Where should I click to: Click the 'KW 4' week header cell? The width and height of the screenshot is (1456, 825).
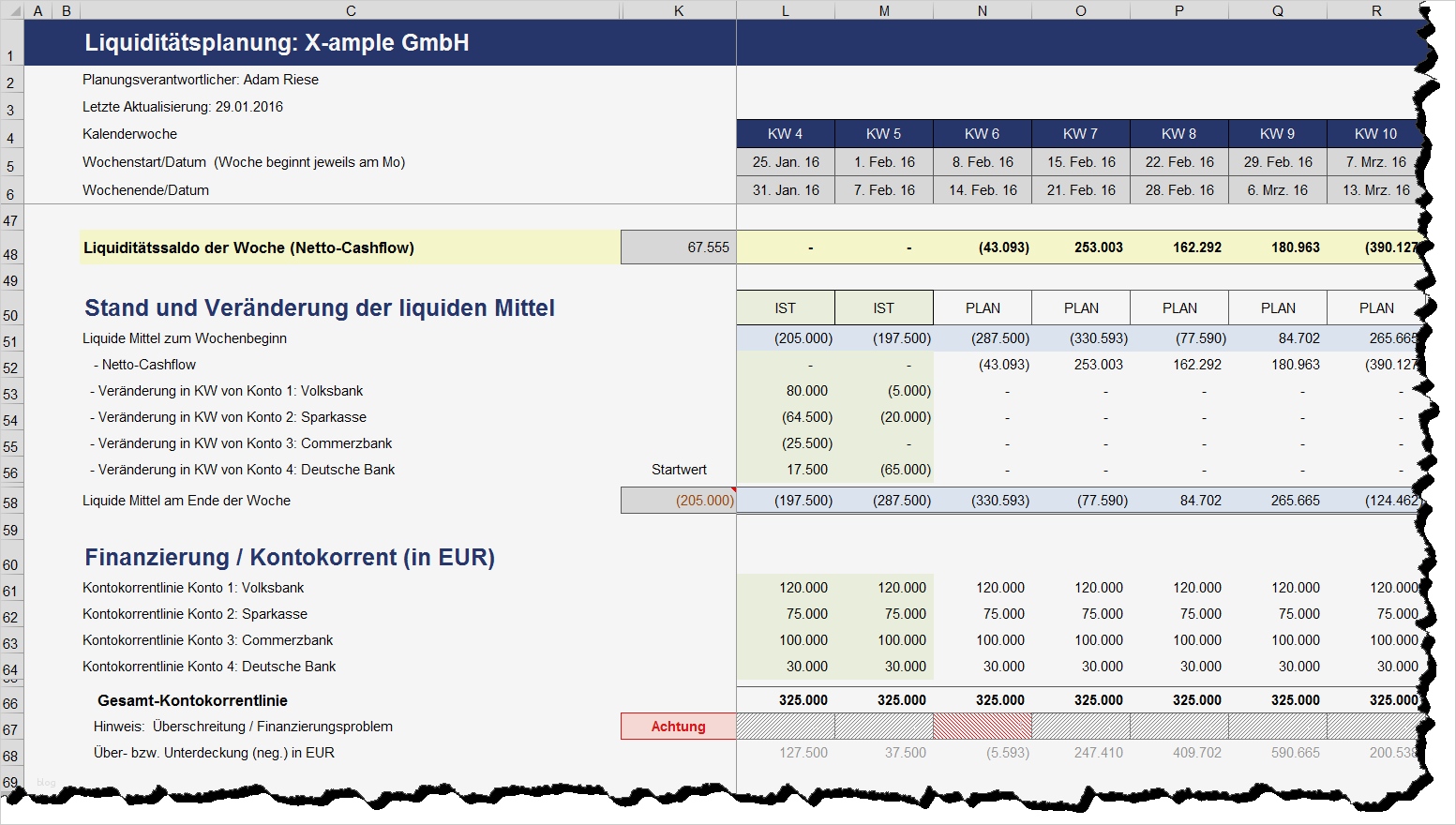[x=785, y=133]
